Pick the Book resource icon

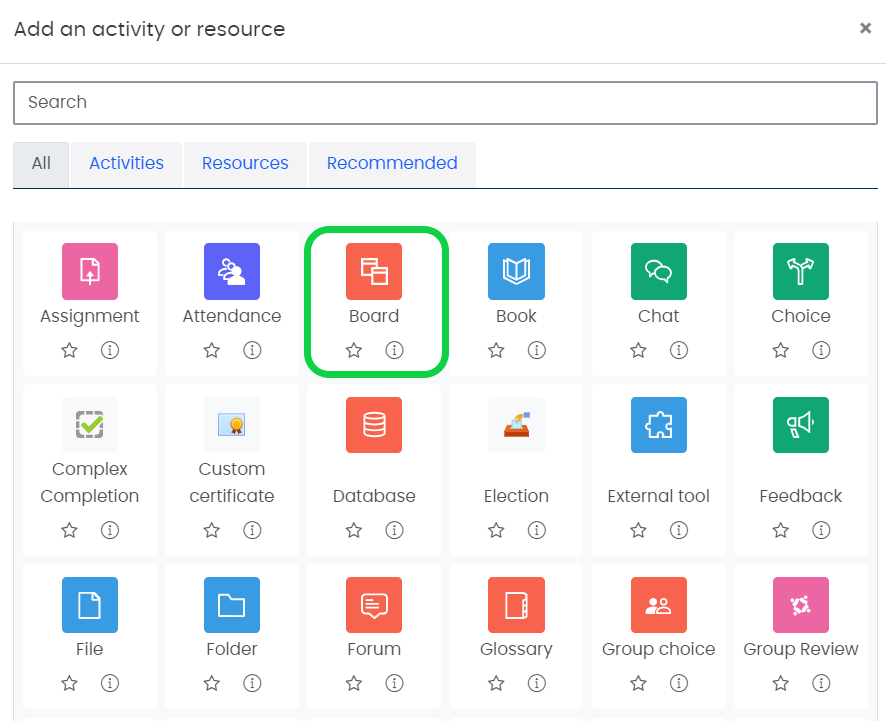(516, 271)
